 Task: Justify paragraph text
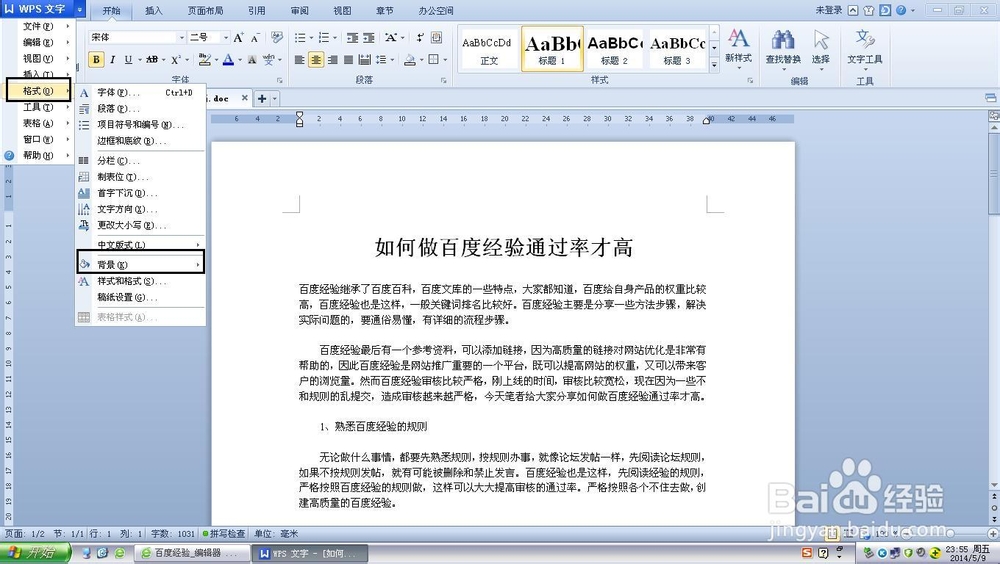[348, 59]
